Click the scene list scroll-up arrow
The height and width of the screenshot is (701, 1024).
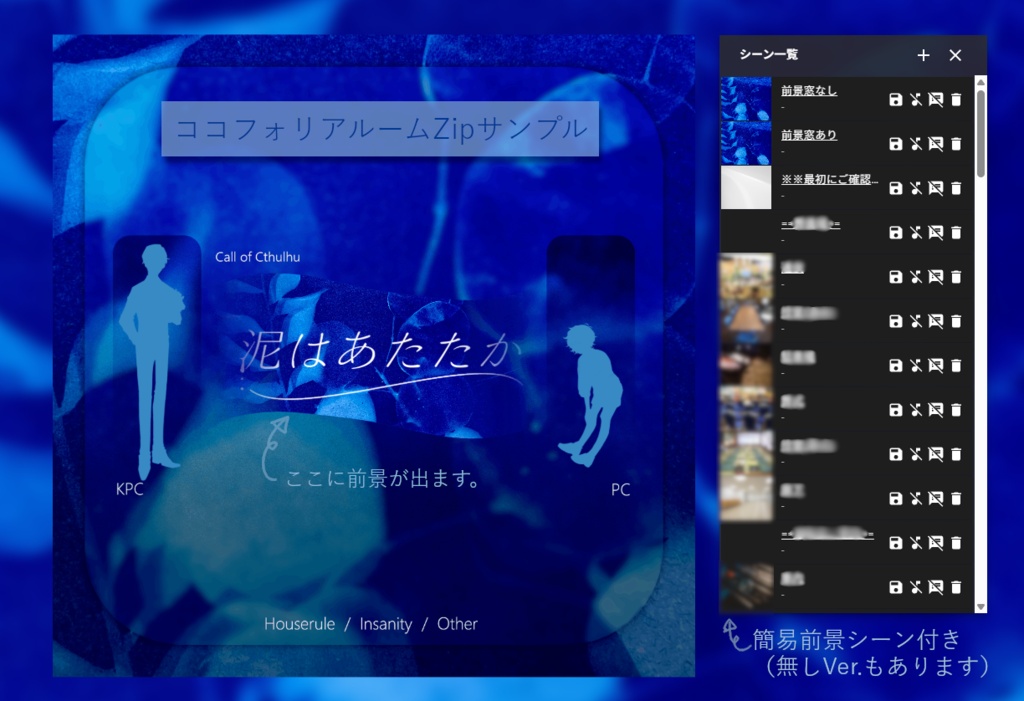(x=980, y=82)
